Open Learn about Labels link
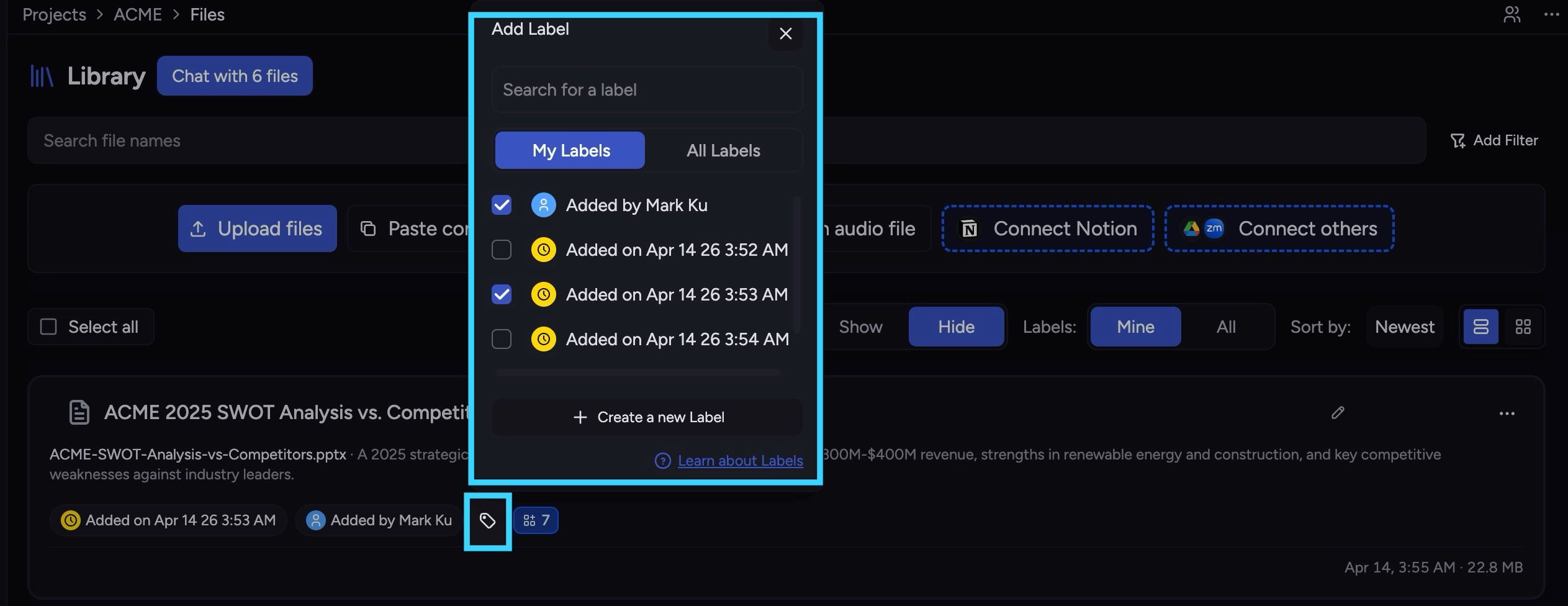The width and height of the screenshot is (1568, 606). (x=740, y=461)
